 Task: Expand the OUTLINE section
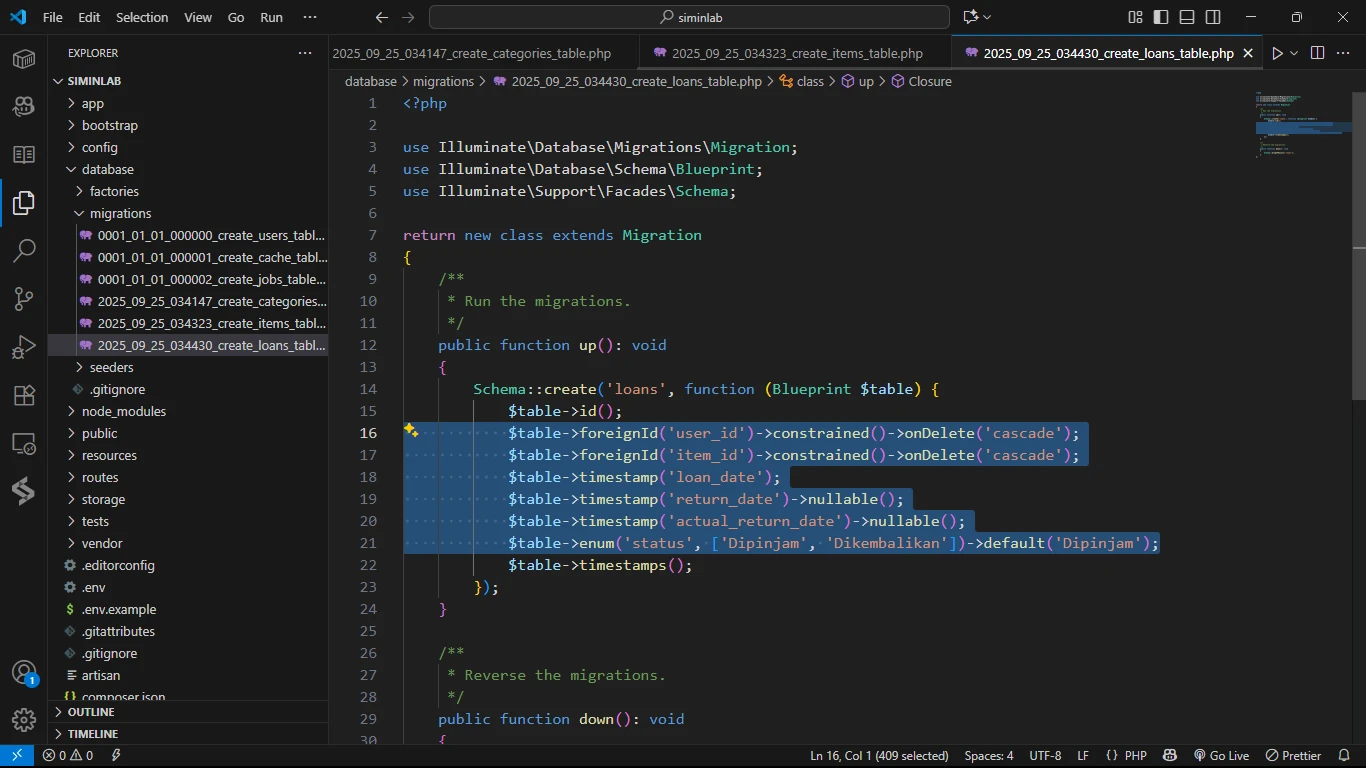pyautogui.click(x=91, y=712)
